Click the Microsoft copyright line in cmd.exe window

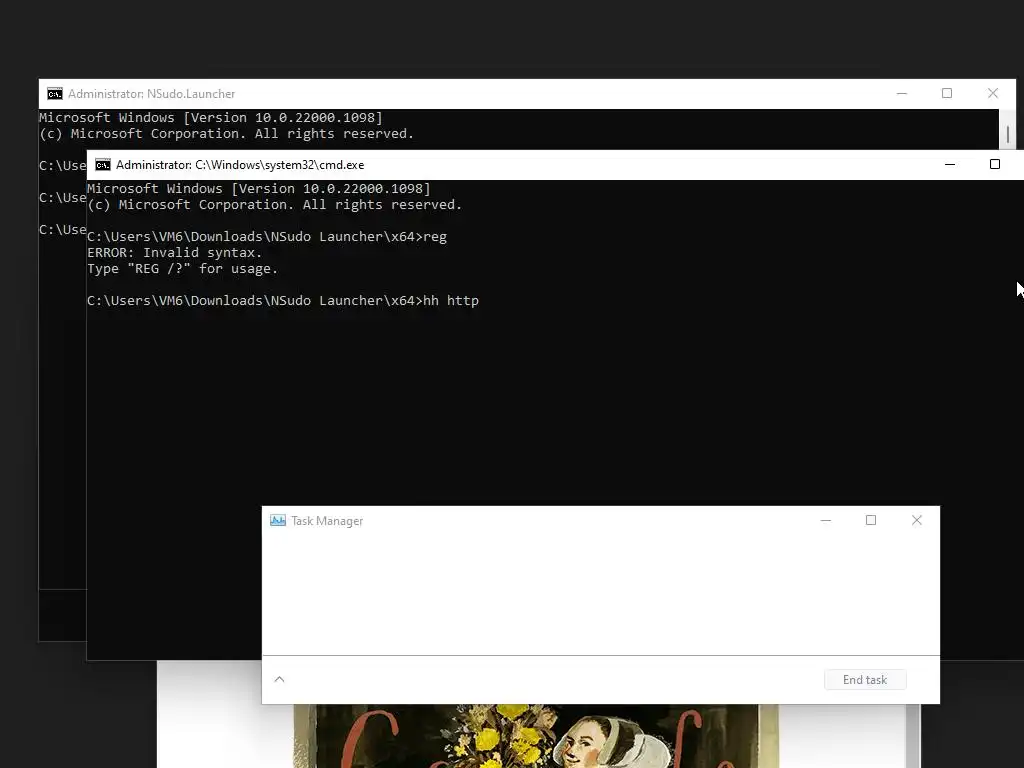tap(275, 204)
